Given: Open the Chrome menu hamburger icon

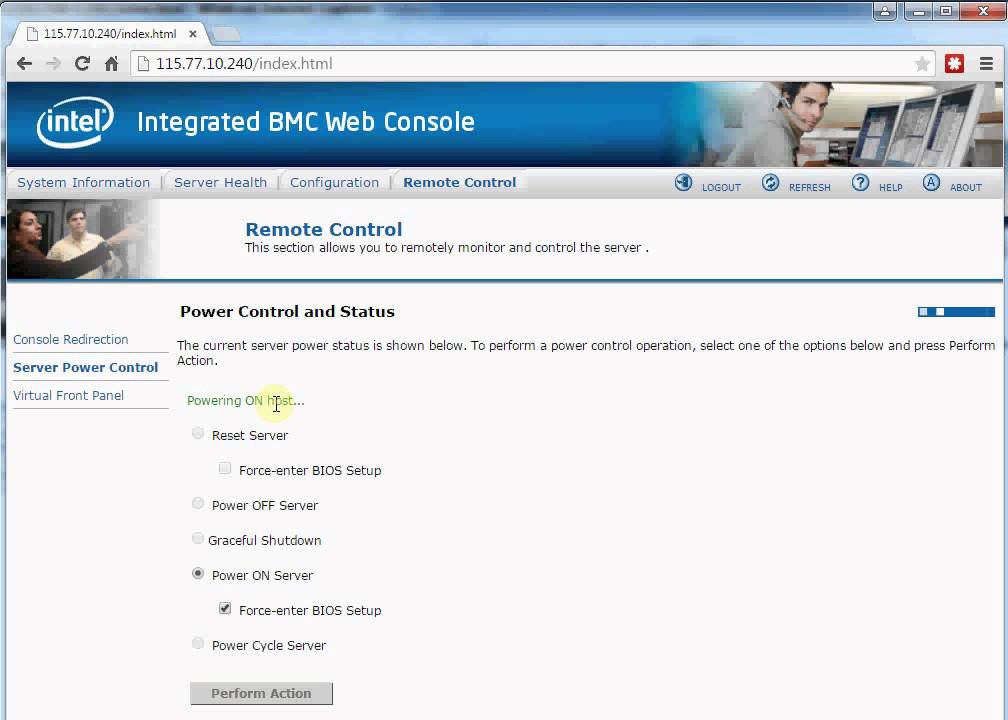Looking at the screenshot, I should pyautogui.click(x=986, y=64).
